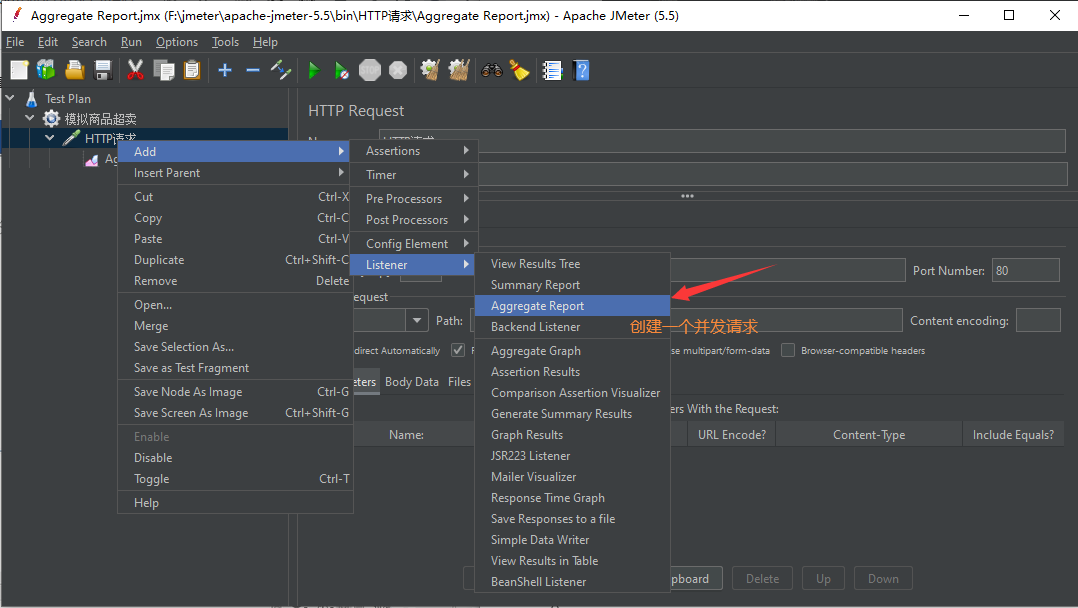The width and height of the screenshot is (1078, 608).
Task: Click the Copy icon in toolbar
Action: (x=164, y=70)
